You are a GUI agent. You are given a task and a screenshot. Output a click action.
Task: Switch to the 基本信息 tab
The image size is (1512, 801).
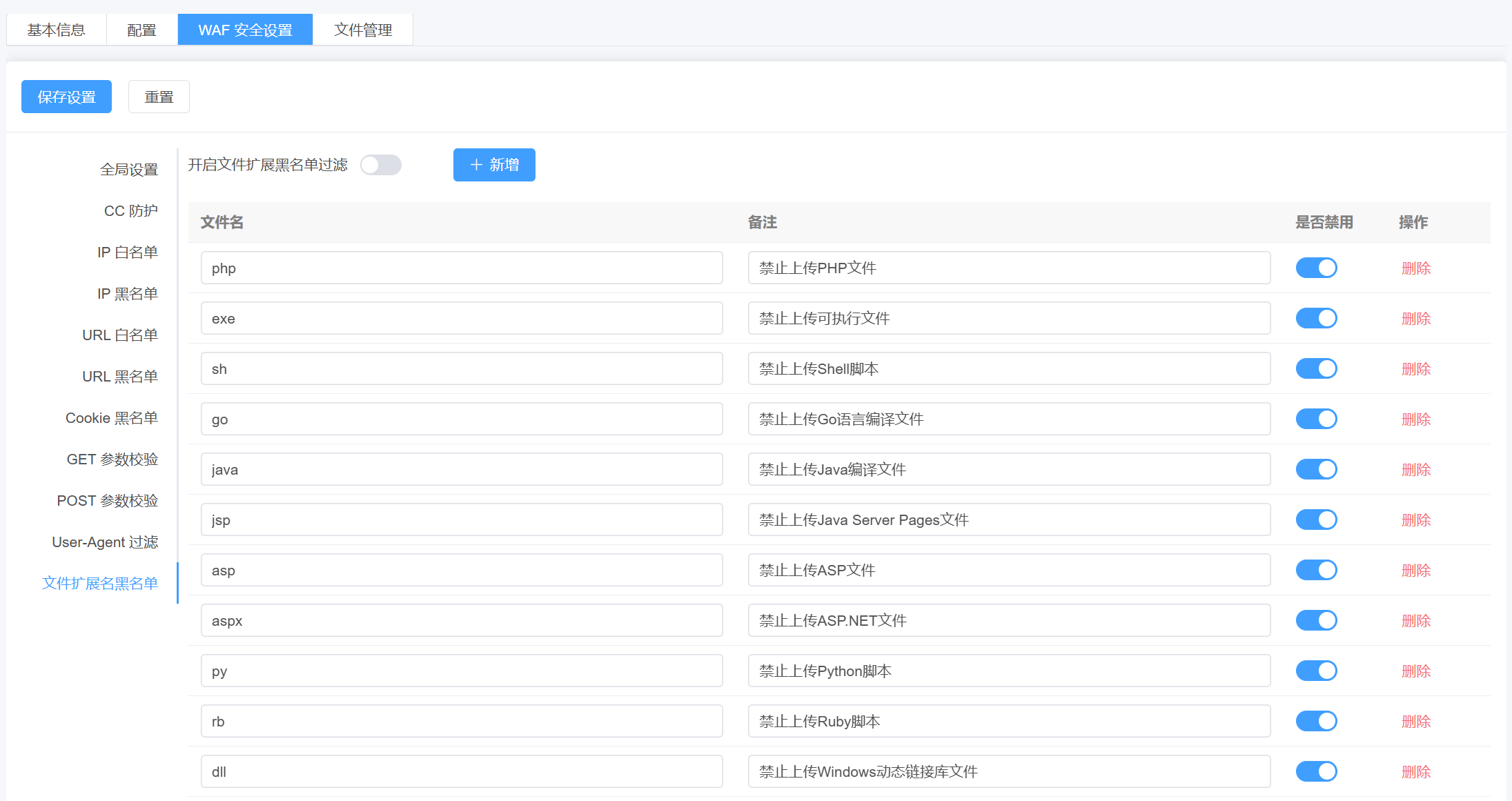(57, 30)
